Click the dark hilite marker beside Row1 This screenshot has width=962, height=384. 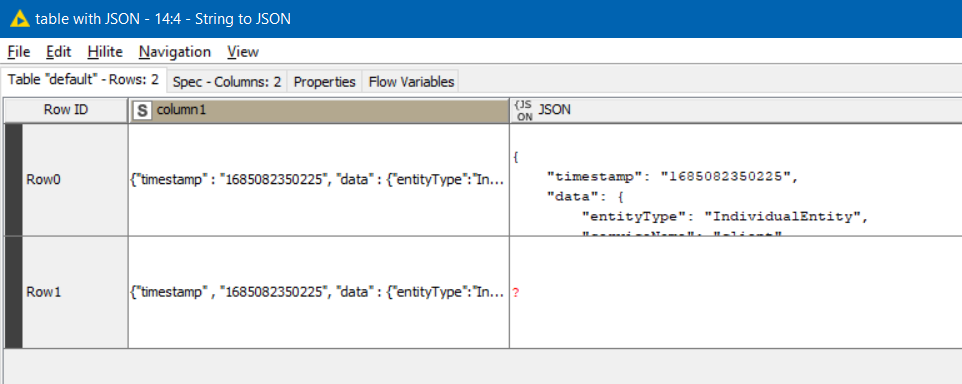[13, 293]
